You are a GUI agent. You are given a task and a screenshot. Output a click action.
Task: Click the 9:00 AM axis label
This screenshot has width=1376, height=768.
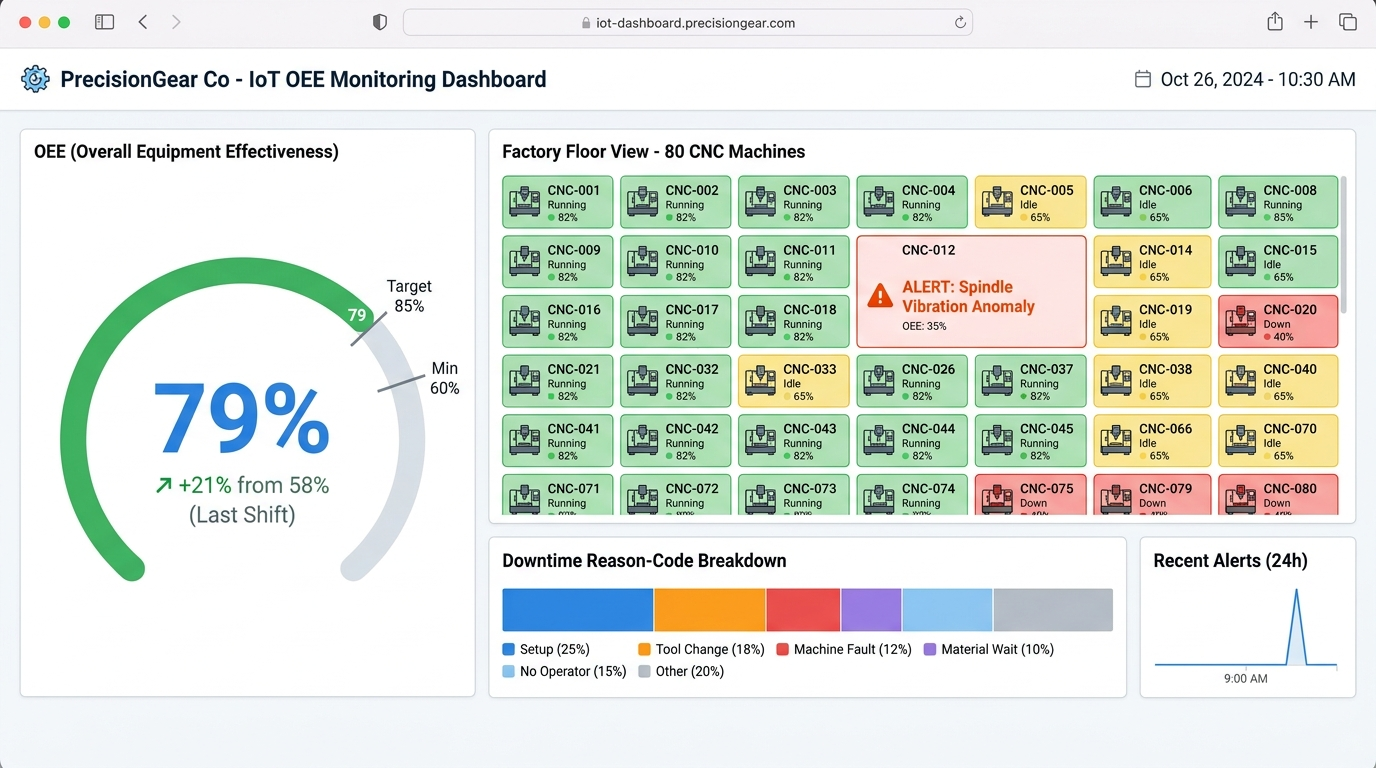(1245, 678)
